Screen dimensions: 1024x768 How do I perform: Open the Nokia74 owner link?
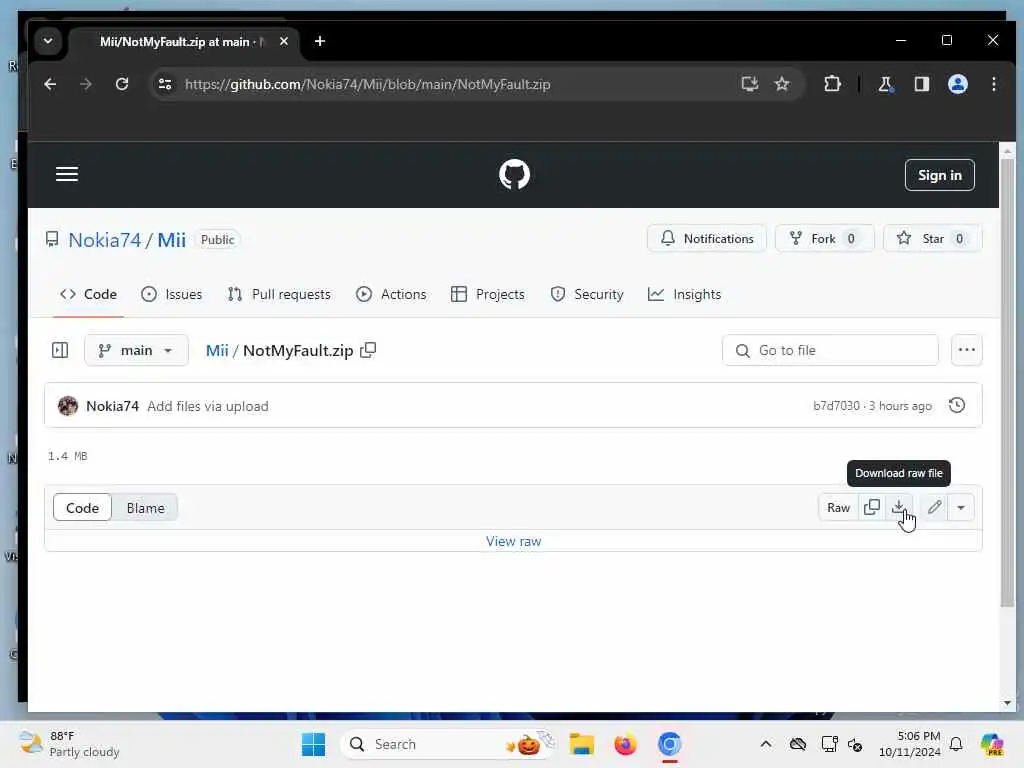point(104,240)
